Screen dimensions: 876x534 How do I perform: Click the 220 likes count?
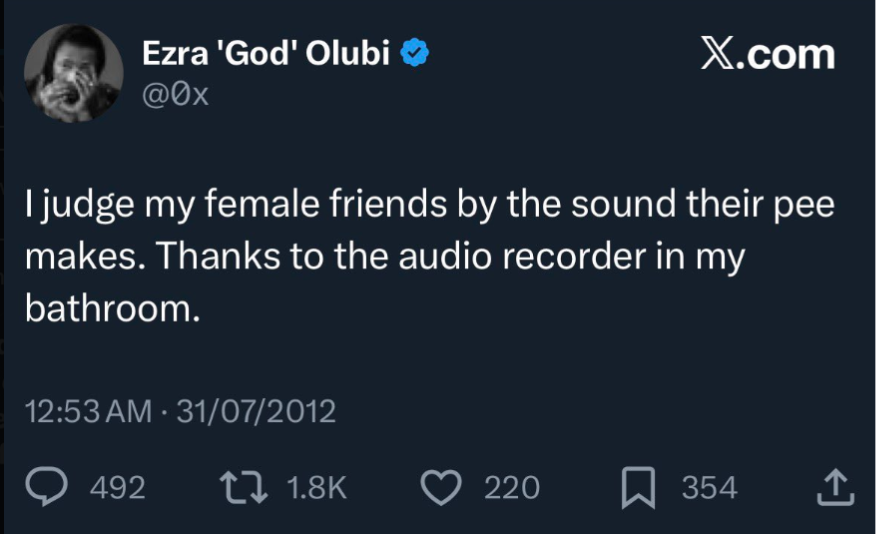click(511, 488)
